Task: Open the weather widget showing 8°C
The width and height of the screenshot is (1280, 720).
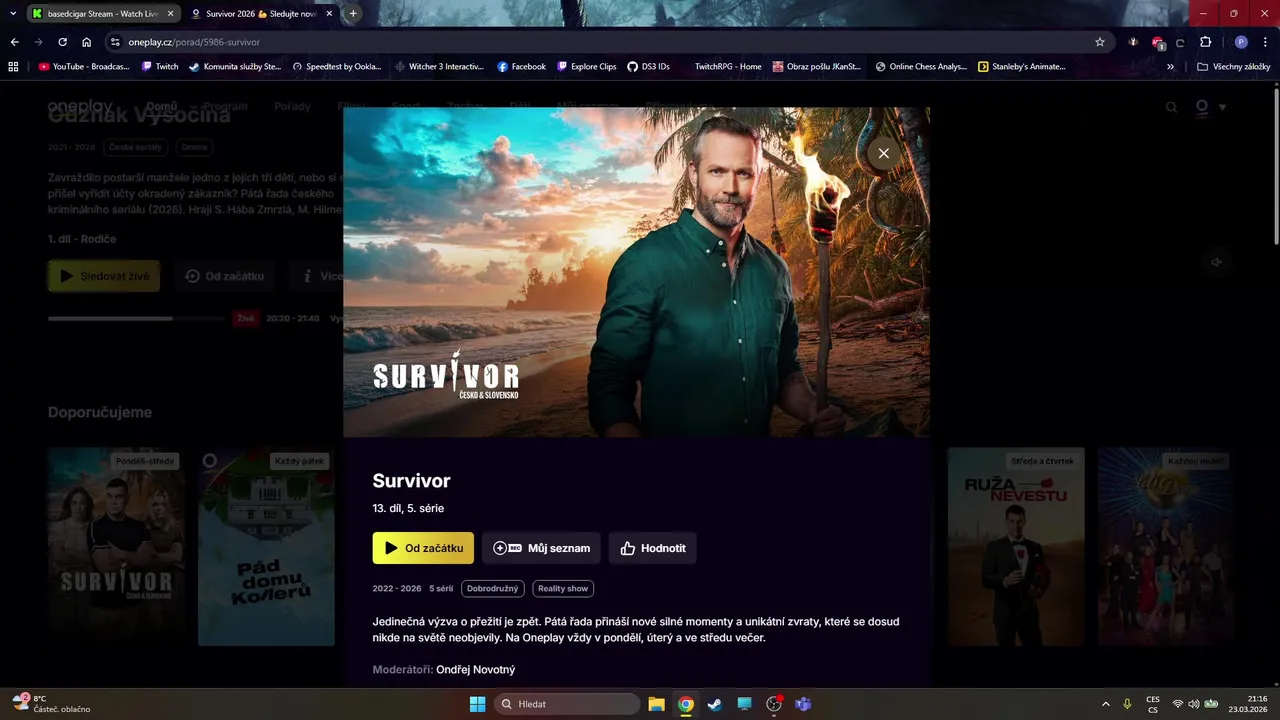Action: (51, 704)
